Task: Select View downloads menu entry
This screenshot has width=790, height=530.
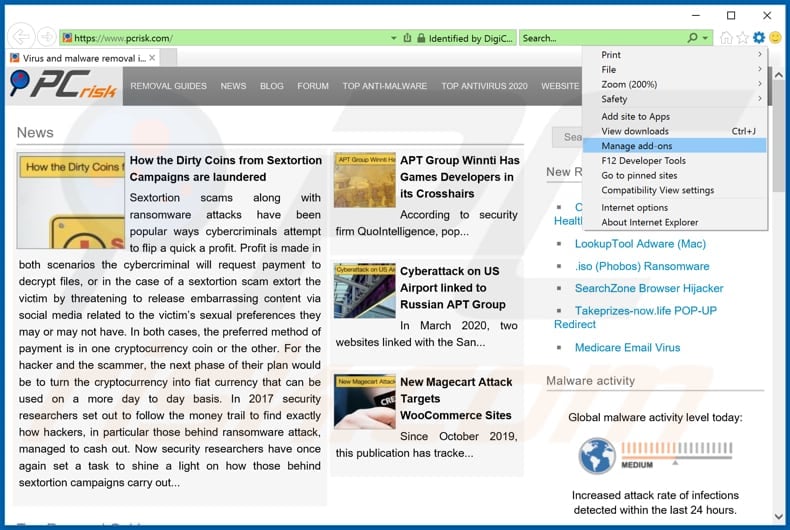Action: [x=675, y=131]
